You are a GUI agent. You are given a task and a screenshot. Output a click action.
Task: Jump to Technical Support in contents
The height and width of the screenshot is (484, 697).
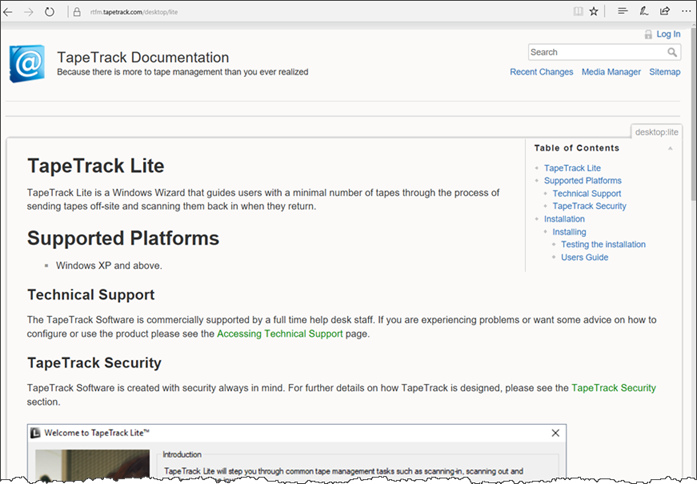[x=587, y=193]
